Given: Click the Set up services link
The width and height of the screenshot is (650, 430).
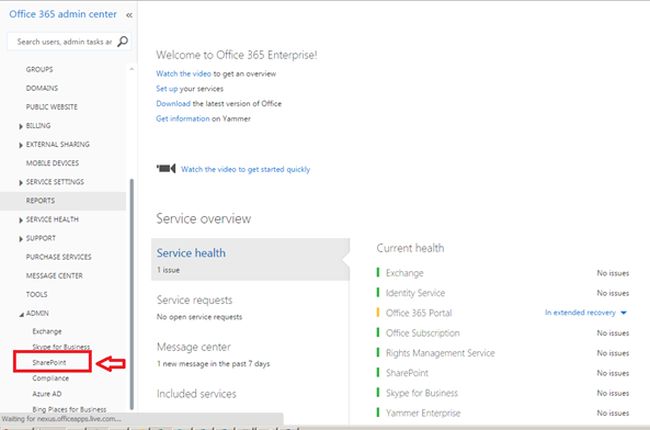Looking at the screenshot, I should (x=167, y=88).
